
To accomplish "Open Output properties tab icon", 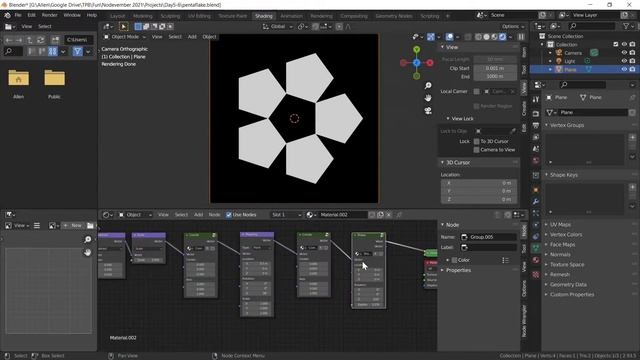I will tap(536, 126).
